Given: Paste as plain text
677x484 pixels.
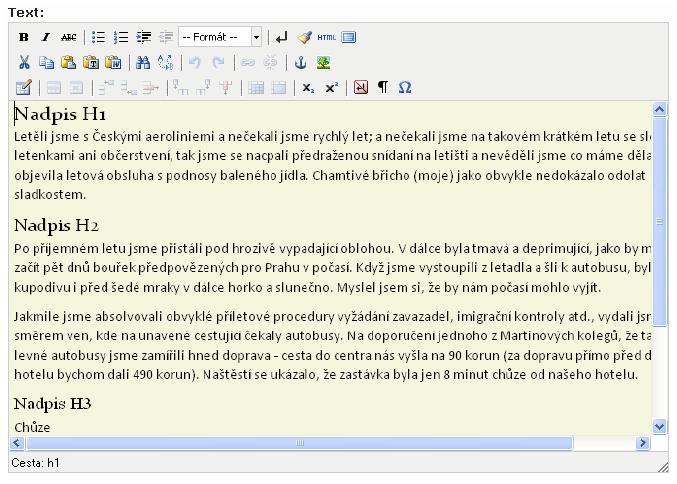Looking at the screenshot, I should (91, 63).
